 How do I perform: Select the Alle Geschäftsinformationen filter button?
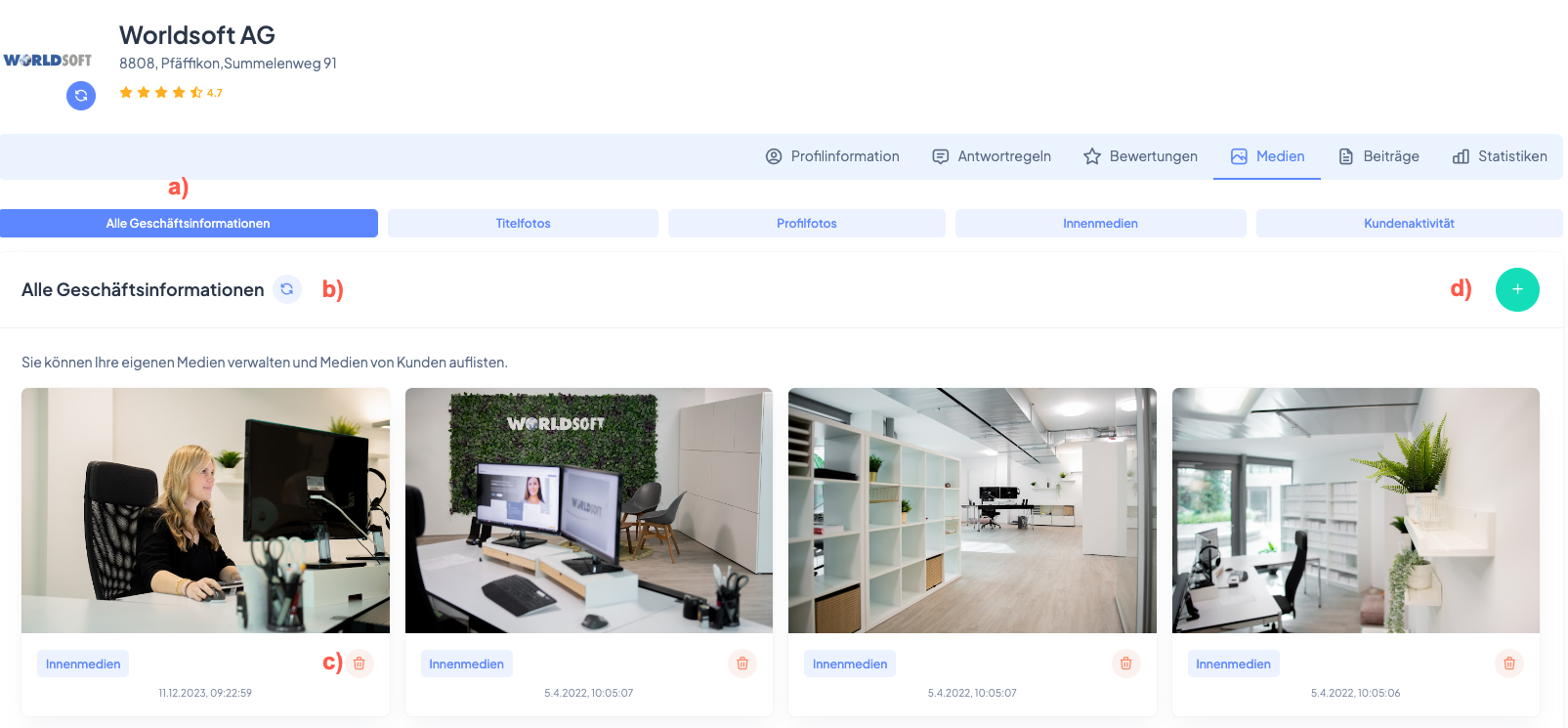[x=189, y=224]
